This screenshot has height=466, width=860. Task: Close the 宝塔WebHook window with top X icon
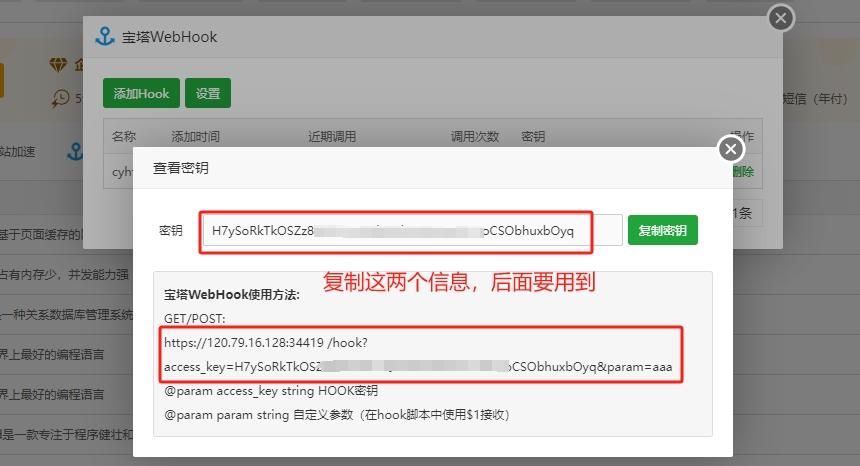click(x=781, y=18)
